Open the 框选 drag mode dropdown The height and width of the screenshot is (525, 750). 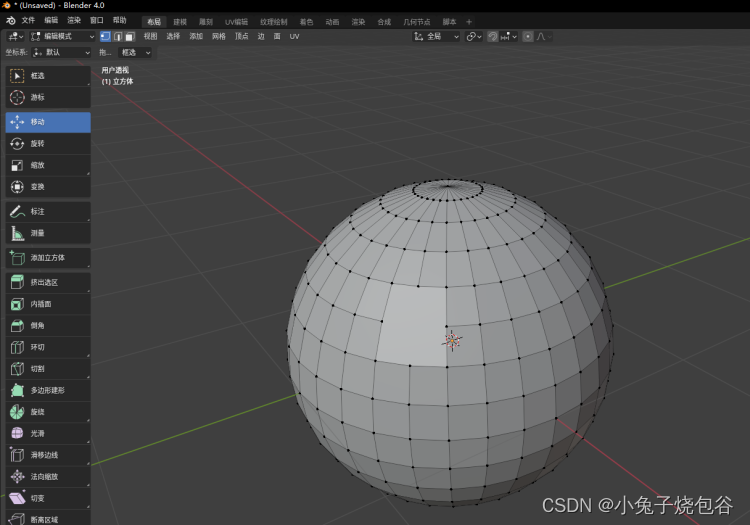point(135,53)
